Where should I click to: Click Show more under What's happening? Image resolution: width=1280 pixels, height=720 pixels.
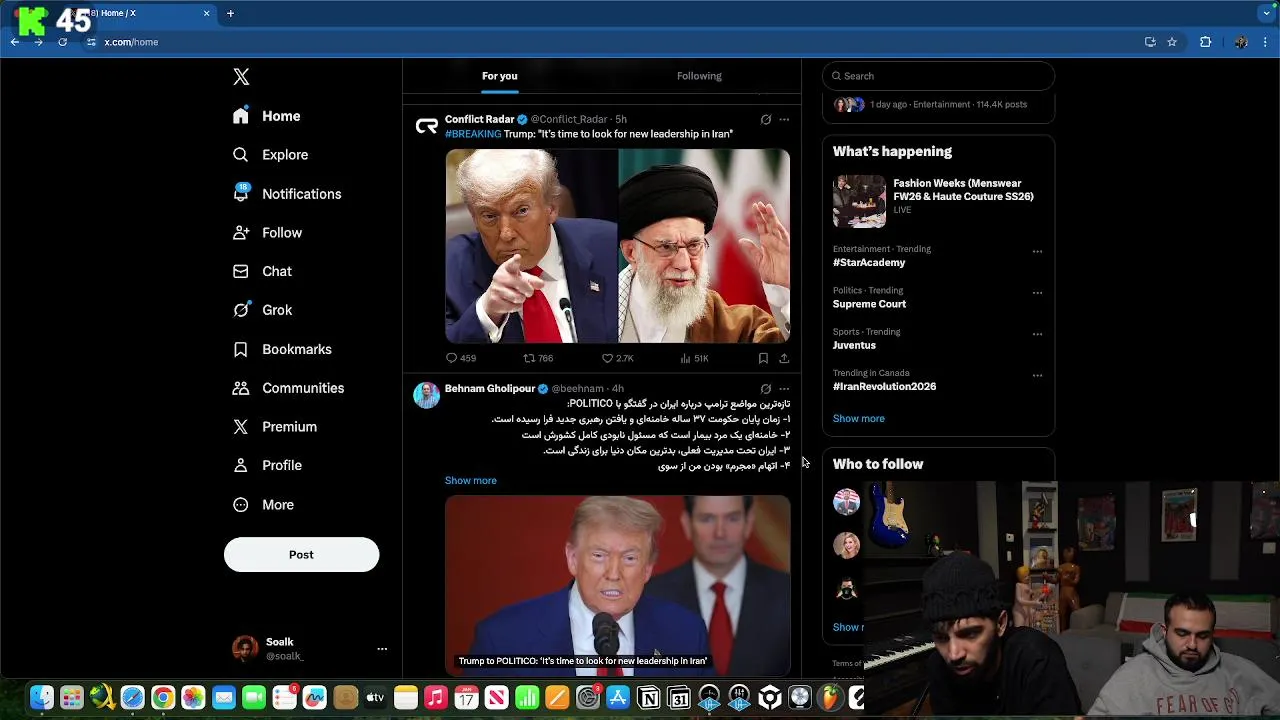(858, 419)
